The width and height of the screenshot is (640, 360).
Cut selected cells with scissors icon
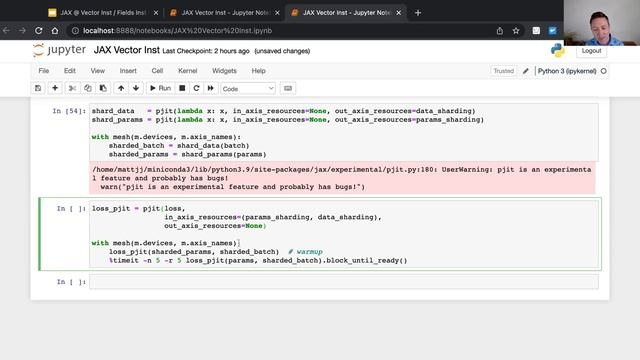(x=72, y=88)
